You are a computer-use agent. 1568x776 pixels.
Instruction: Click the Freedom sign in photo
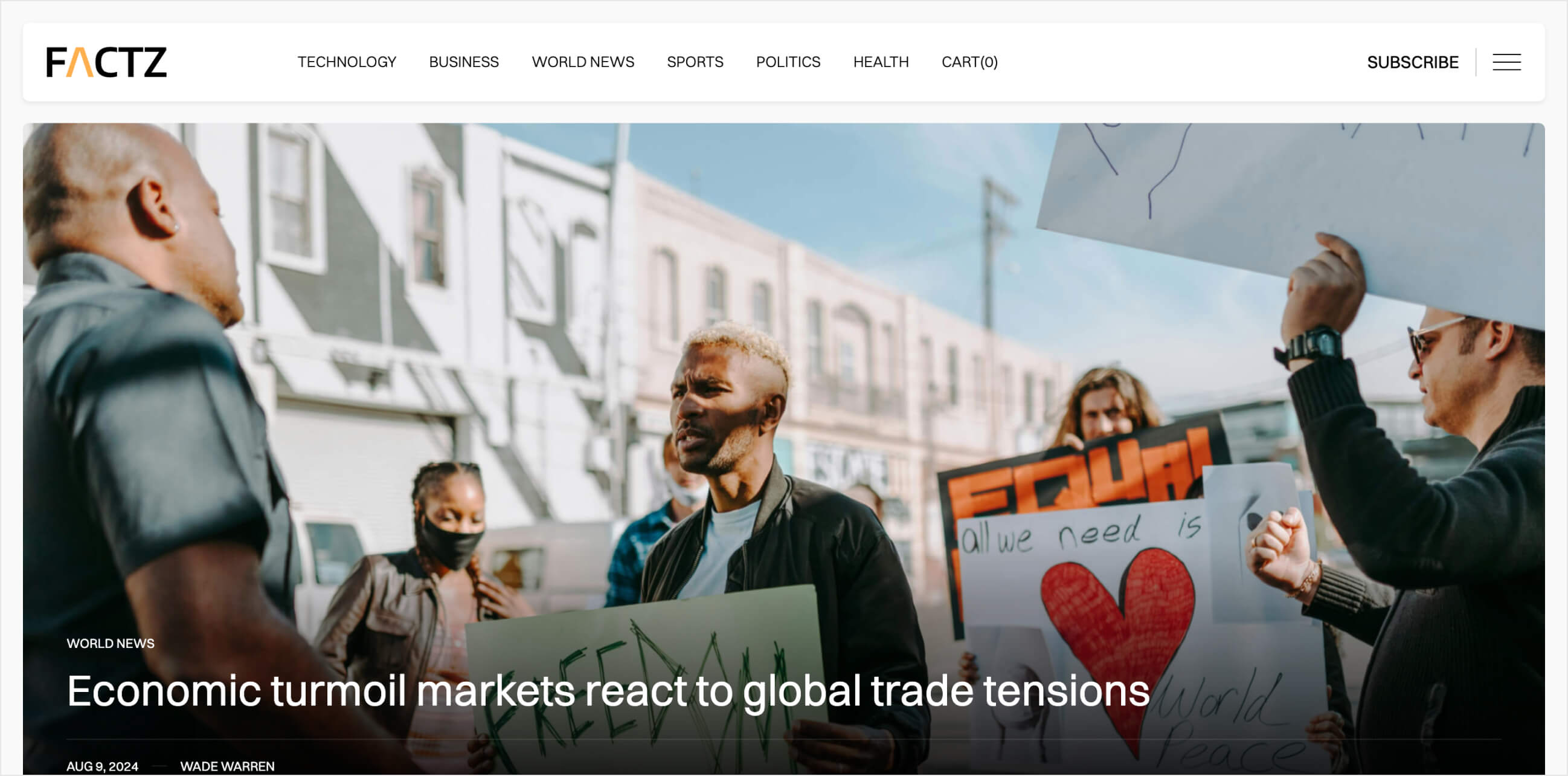[x=645, y=682]
